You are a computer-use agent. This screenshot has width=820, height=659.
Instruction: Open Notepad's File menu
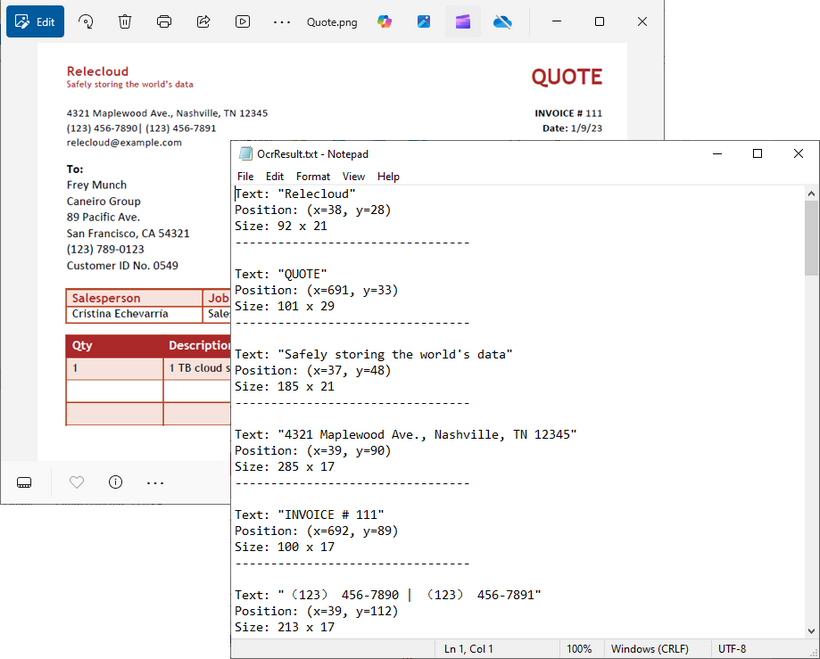point(245,177)
